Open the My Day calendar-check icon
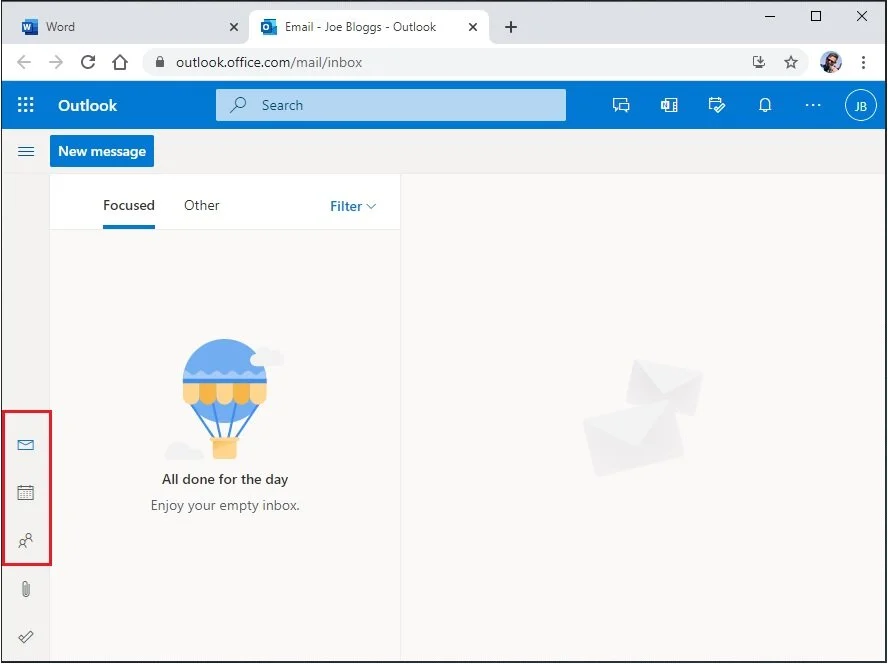Screen dimensions: 888x664 pyautogui.click(x=716, y=105)
